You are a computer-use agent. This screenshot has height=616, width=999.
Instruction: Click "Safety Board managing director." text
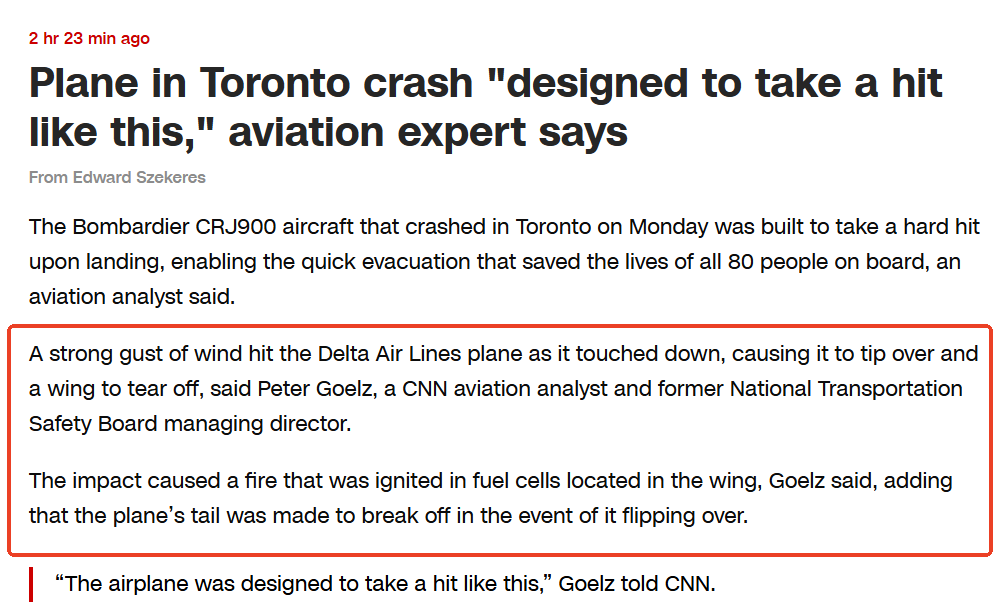click(x=190, y=423)
